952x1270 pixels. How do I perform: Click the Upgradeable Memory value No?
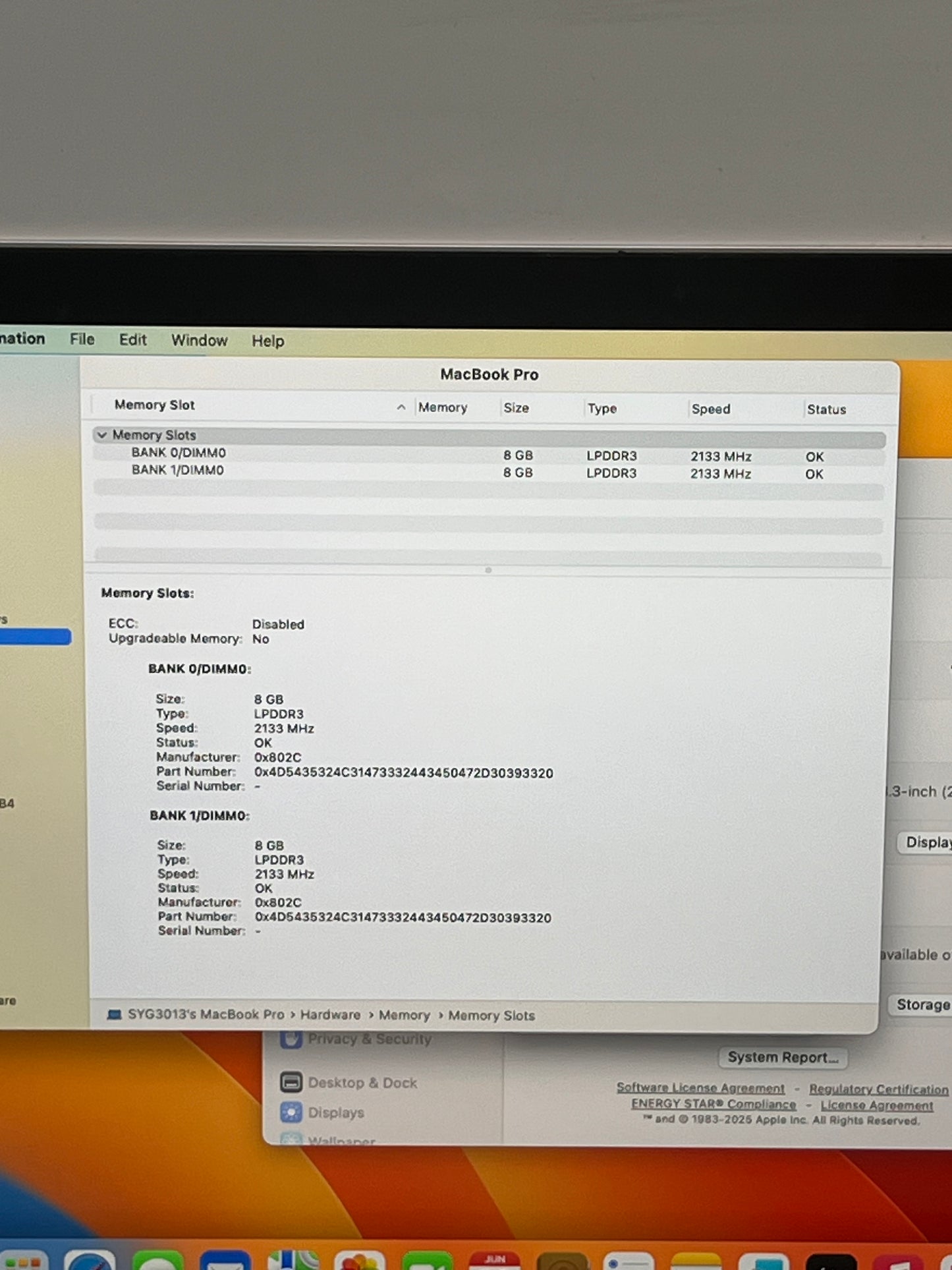261,639
